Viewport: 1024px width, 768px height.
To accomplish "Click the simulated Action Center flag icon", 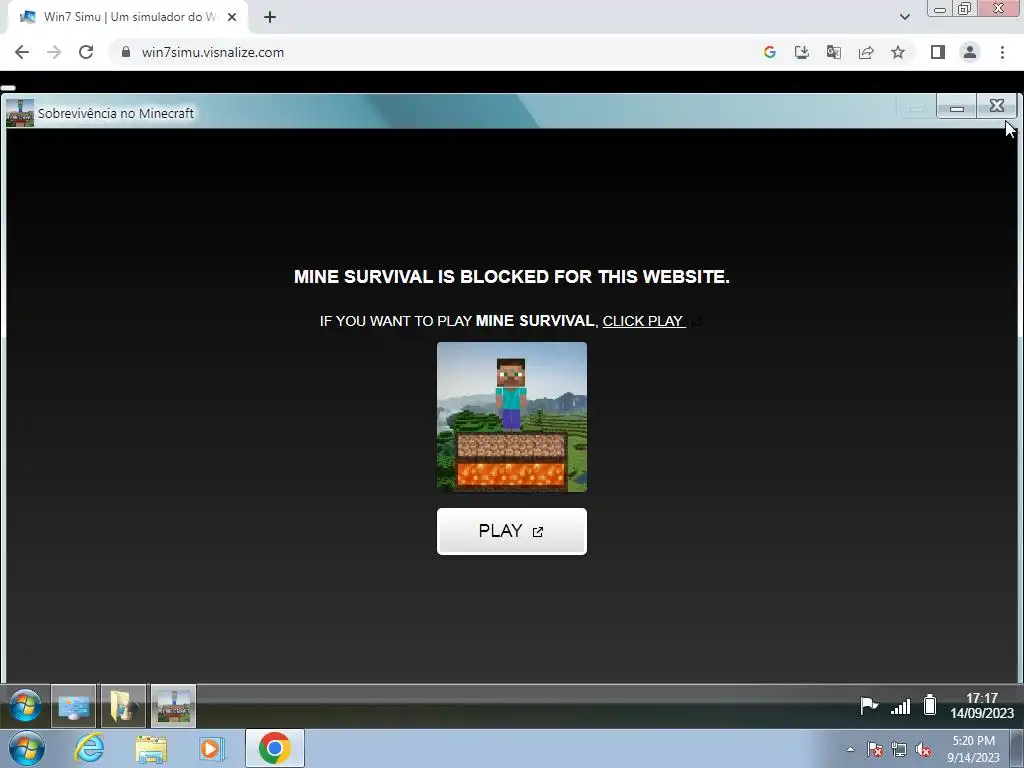I will pyautogui.click(x=869, y=706).
